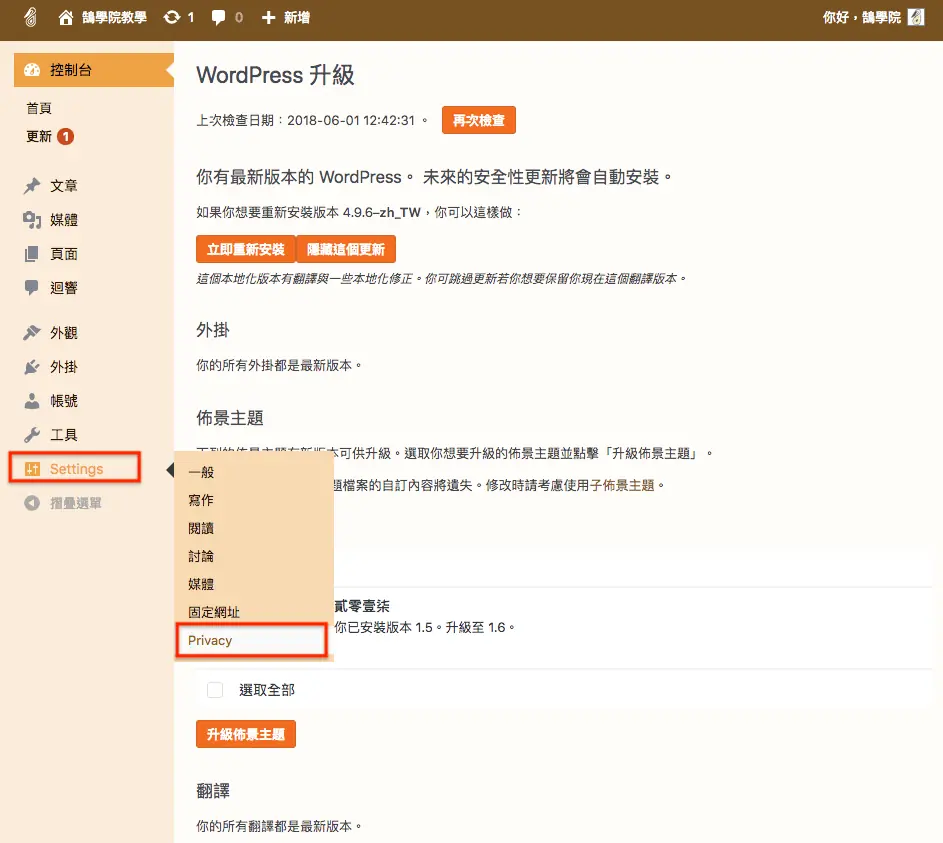Click 再次檢查 button

coord(479,120)
